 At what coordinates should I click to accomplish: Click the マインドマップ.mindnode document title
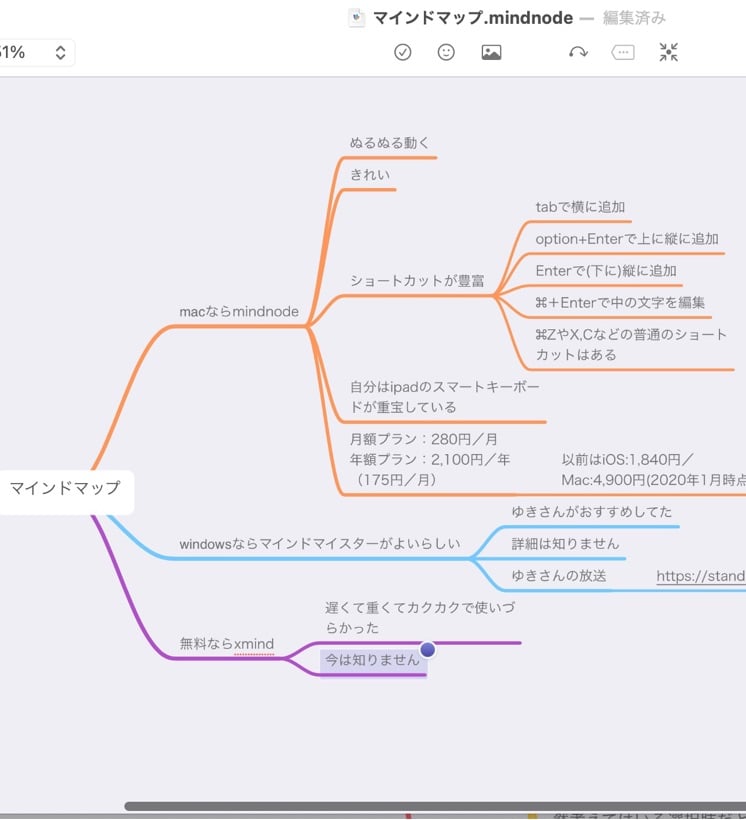473,18
